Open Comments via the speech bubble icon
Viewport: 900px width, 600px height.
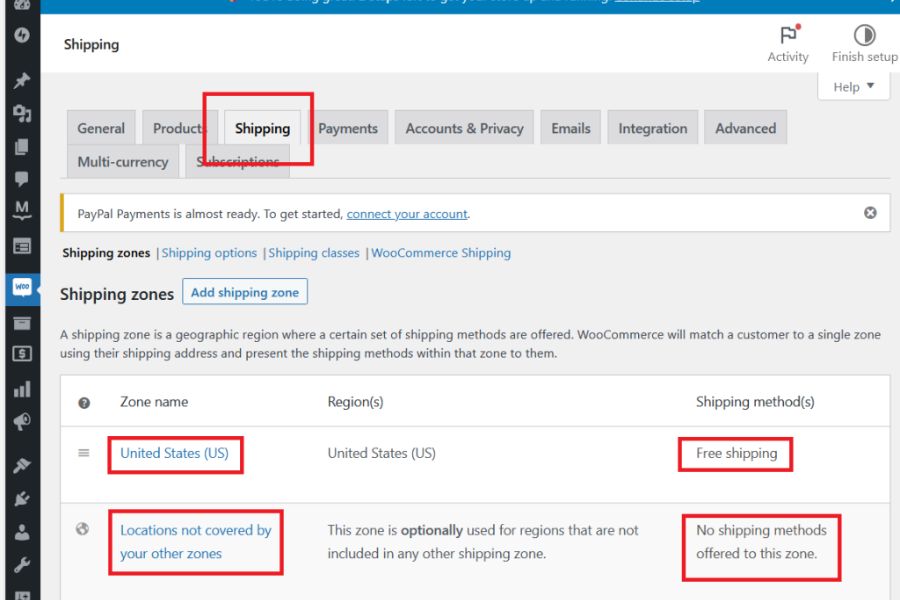point(22,179)
